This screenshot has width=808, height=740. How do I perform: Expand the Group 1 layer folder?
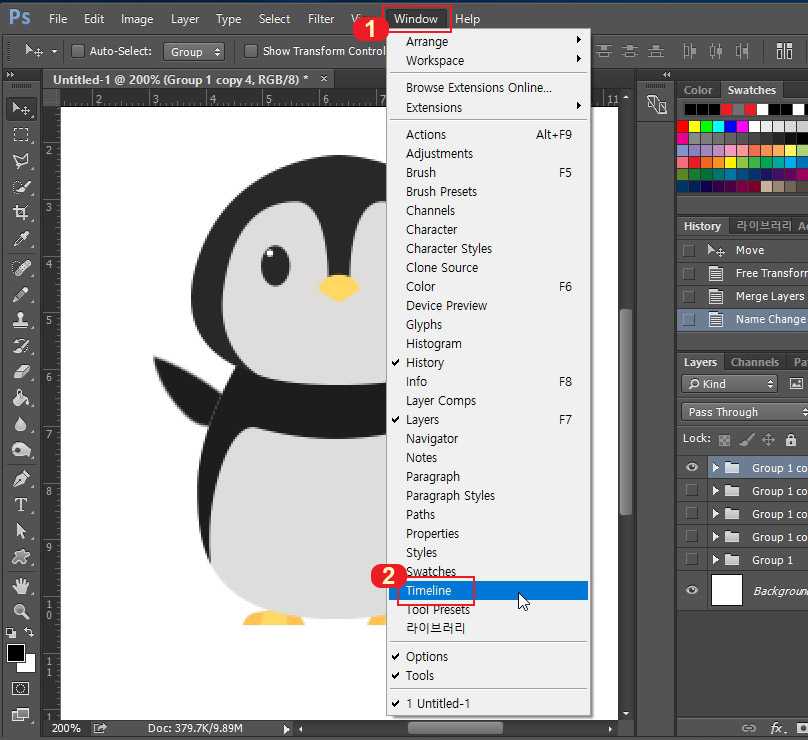coord(715,560)
